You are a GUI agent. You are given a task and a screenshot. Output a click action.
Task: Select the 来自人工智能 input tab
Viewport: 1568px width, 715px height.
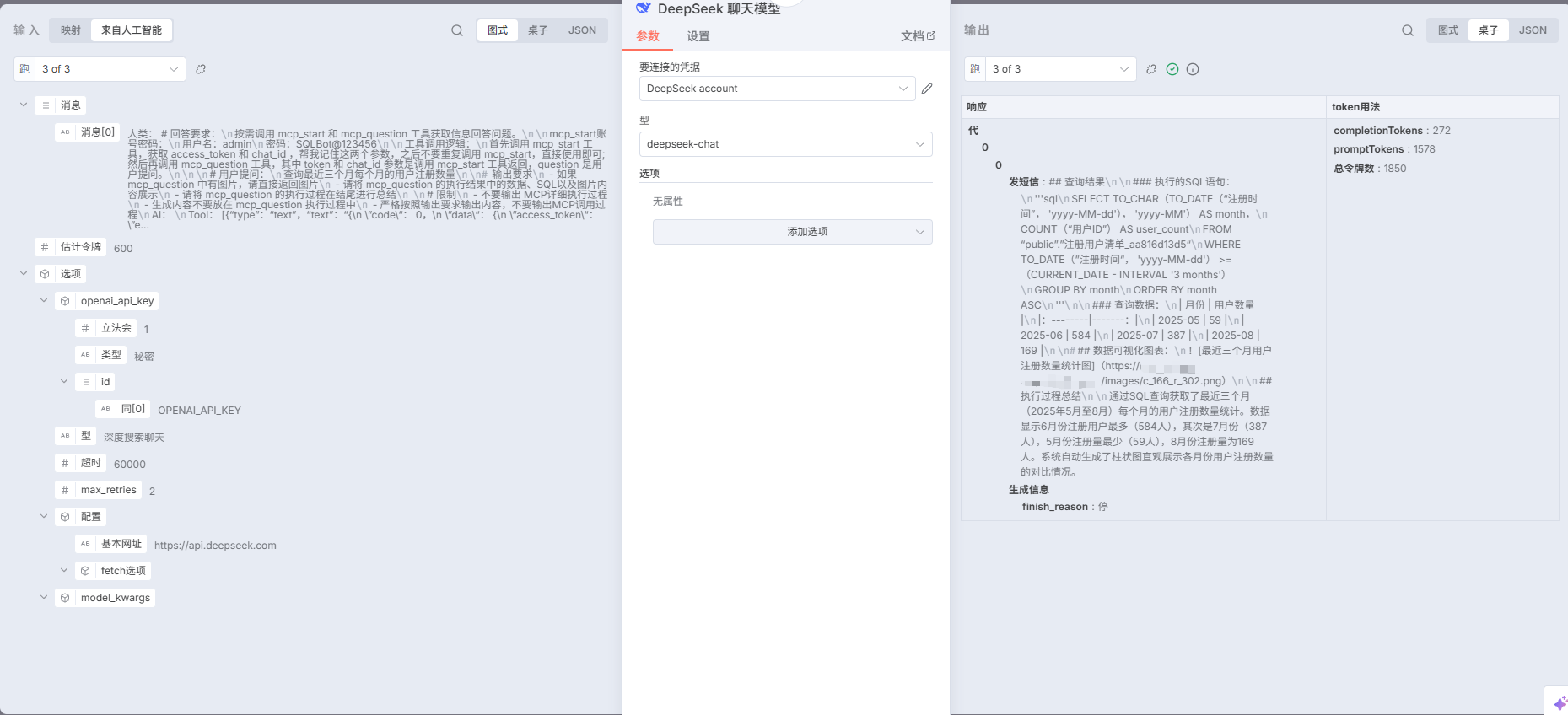(x=132, y=30)
